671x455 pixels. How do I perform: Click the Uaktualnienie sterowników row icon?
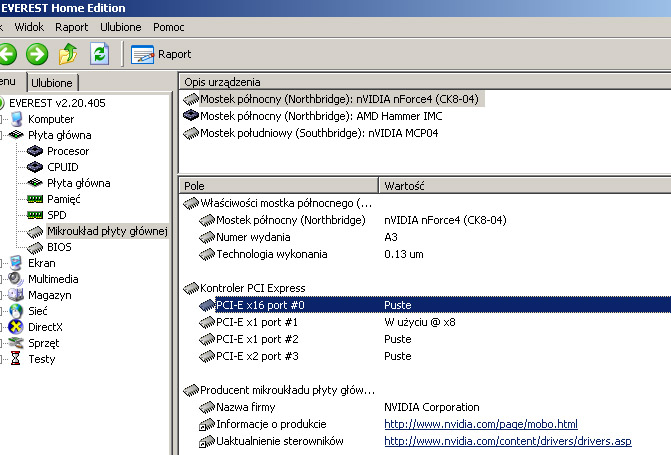click(x=207, y=442)
